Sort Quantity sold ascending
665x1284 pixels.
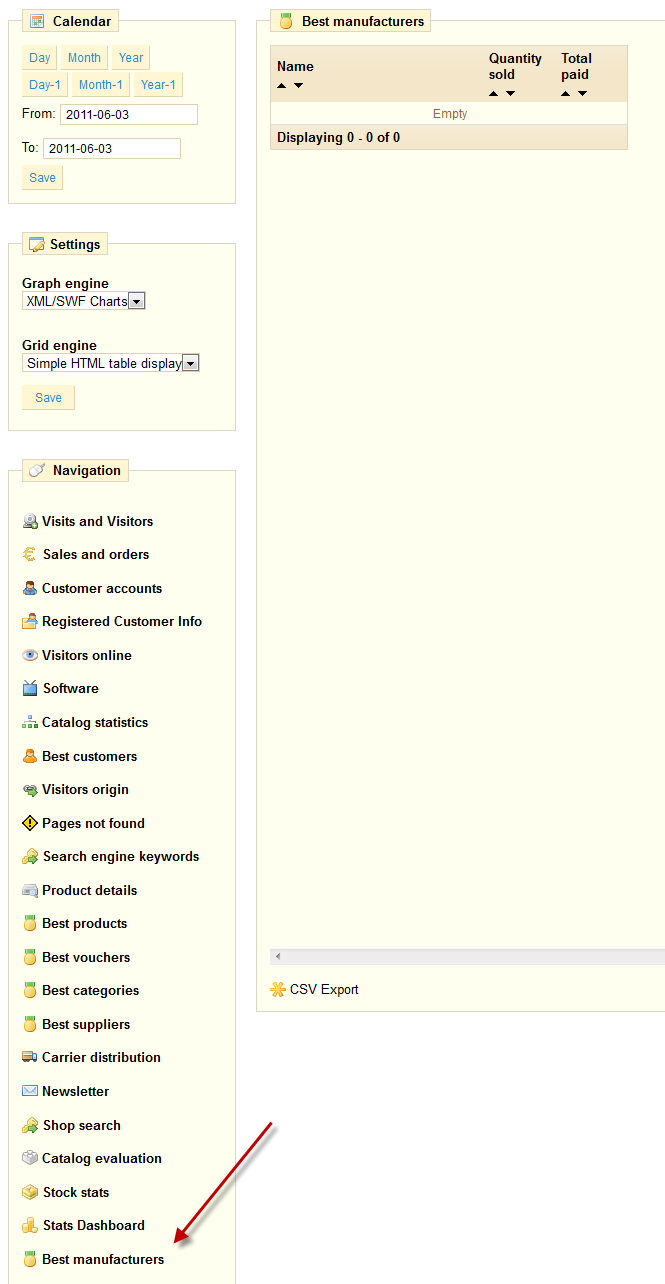(x=494, y=94)
